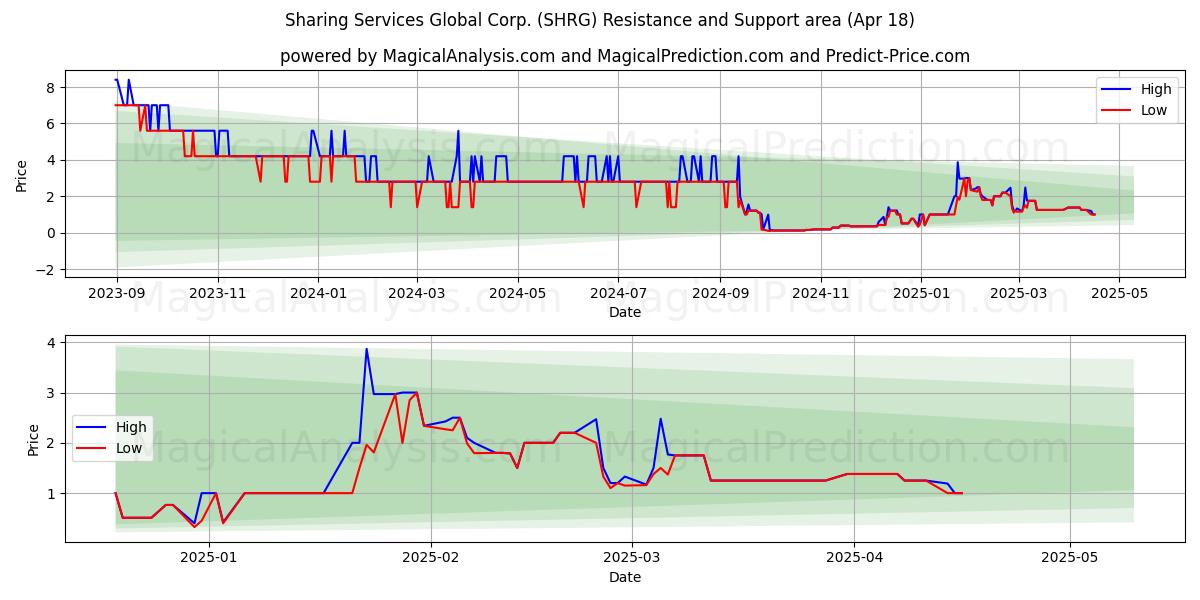Click the 2025-05 x-axis label in top chart
The image size is (1200, 600).
click(1118, 296)
